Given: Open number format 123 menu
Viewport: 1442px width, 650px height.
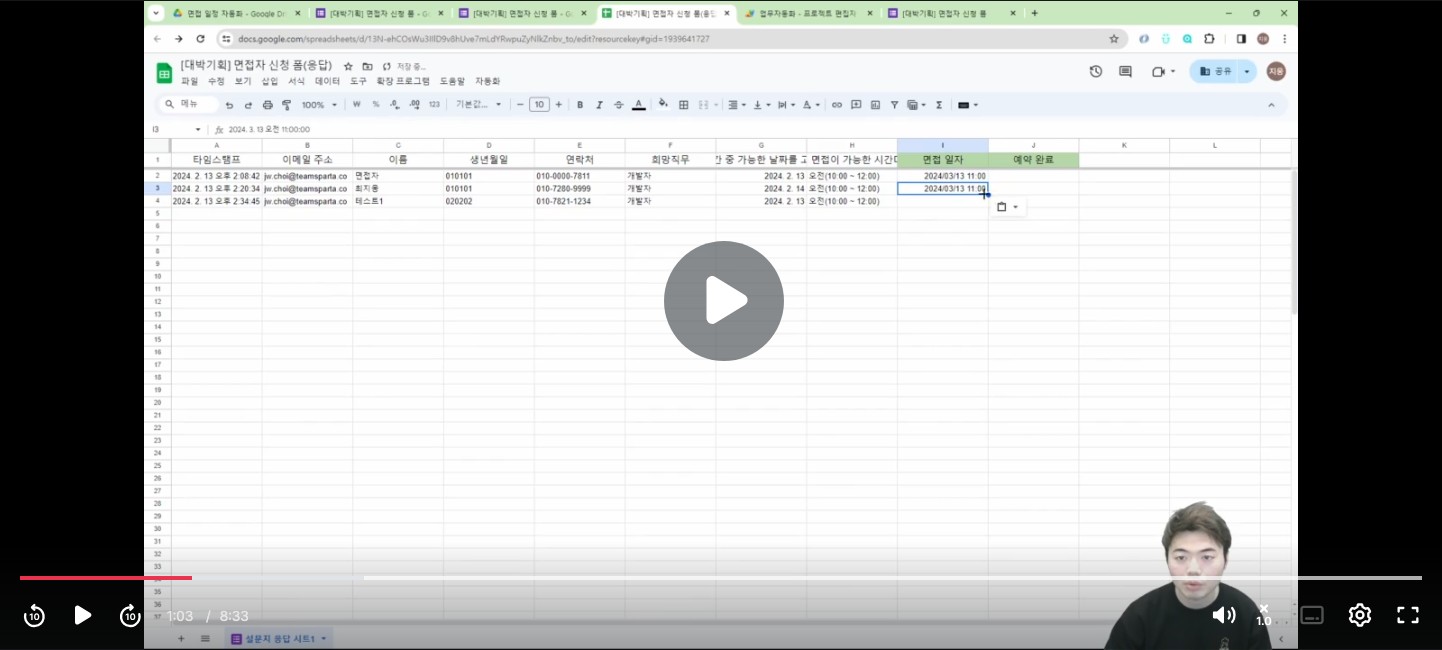Looking at the screenshot, I should (x=434, y=105).
